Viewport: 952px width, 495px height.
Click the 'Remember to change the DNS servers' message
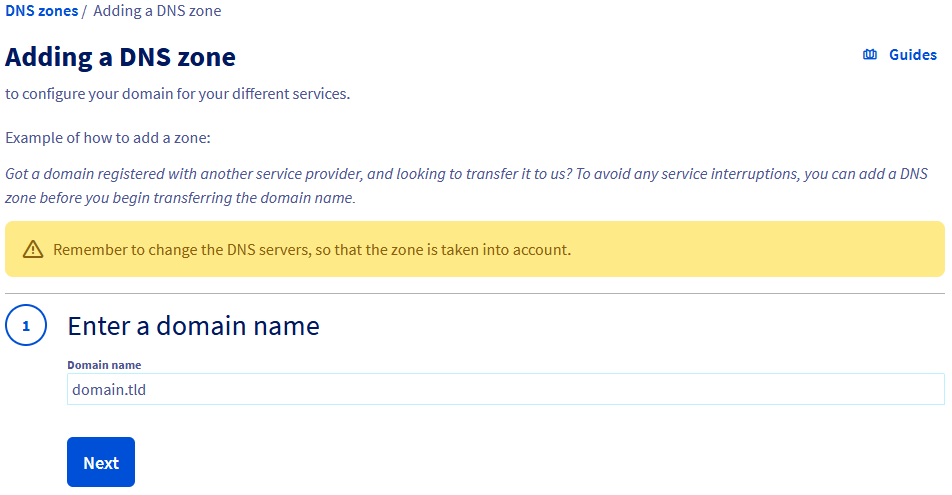click(x=311, y=249)
